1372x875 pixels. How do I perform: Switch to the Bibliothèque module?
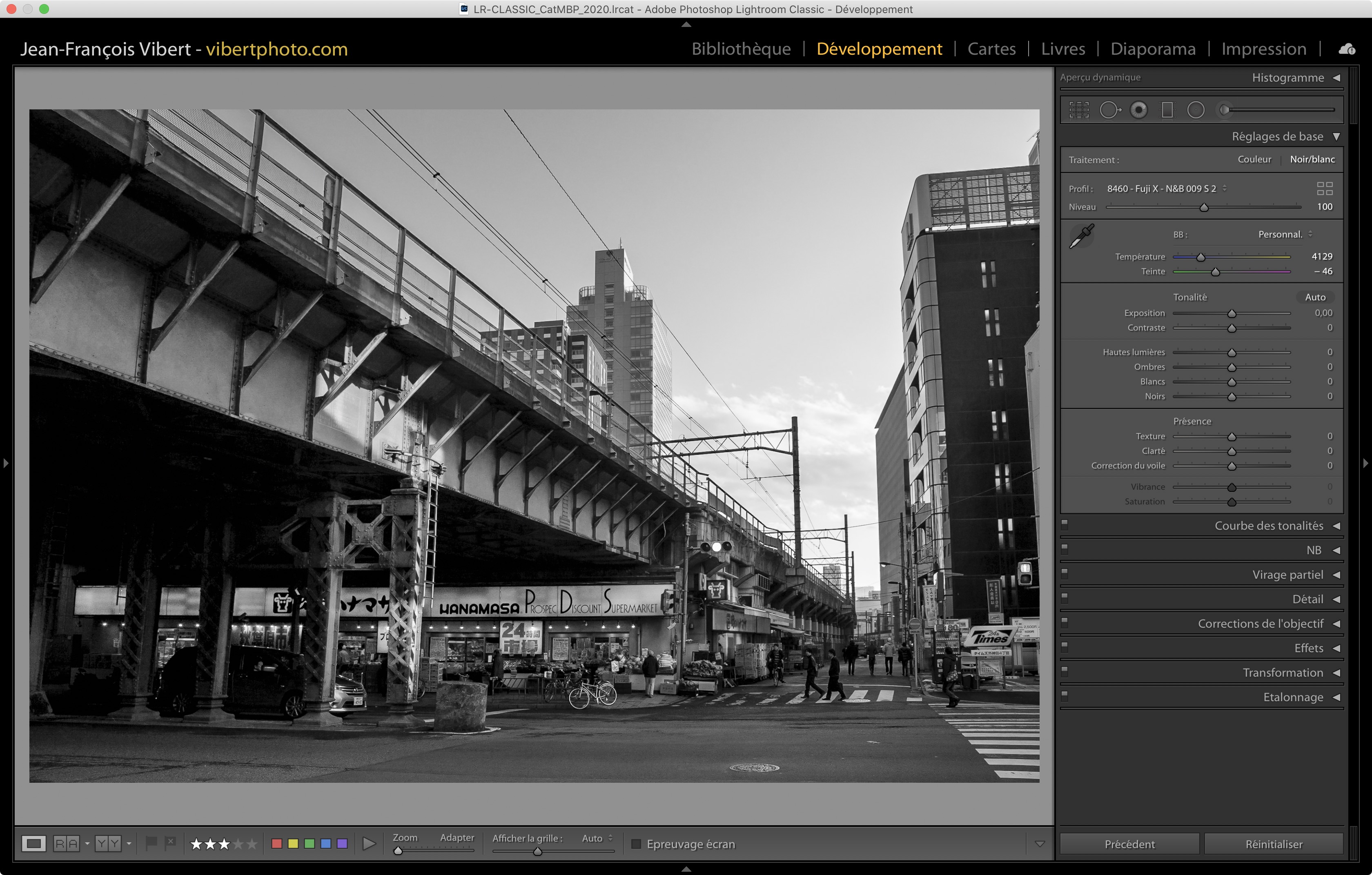click(741, 49)
